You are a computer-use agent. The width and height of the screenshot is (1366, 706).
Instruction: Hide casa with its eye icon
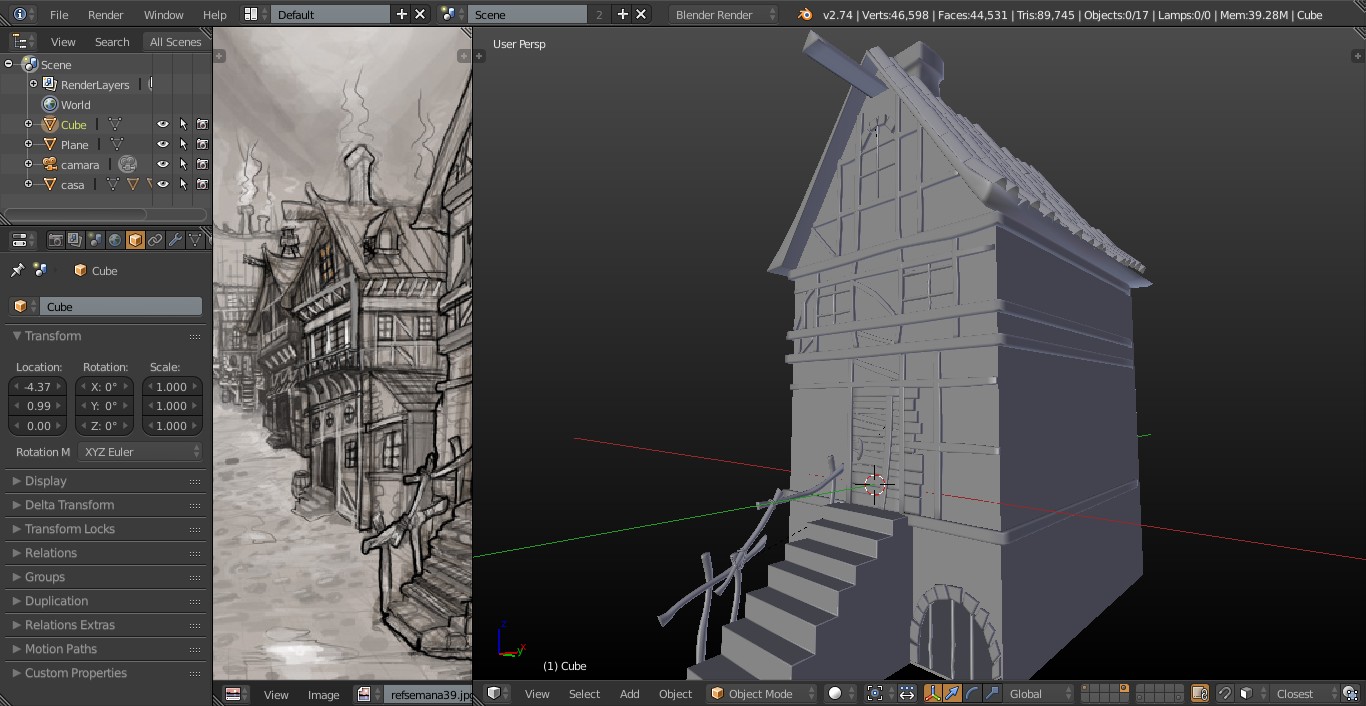163,184
